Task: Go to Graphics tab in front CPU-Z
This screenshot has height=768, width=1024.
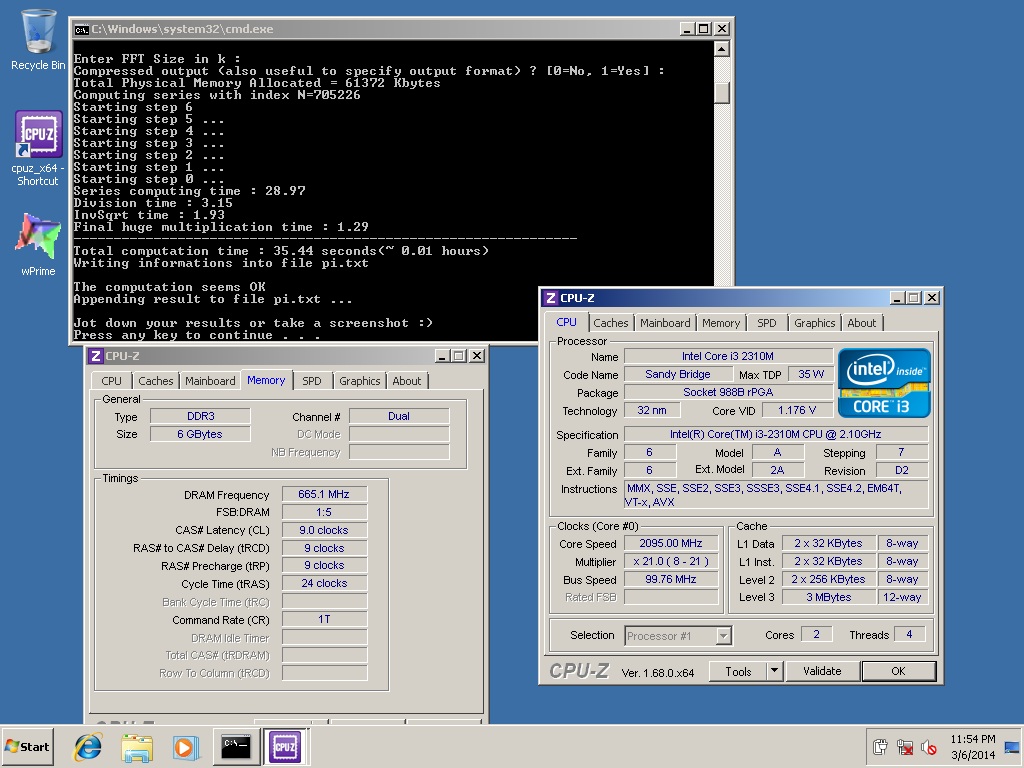Action: (814, 323)
